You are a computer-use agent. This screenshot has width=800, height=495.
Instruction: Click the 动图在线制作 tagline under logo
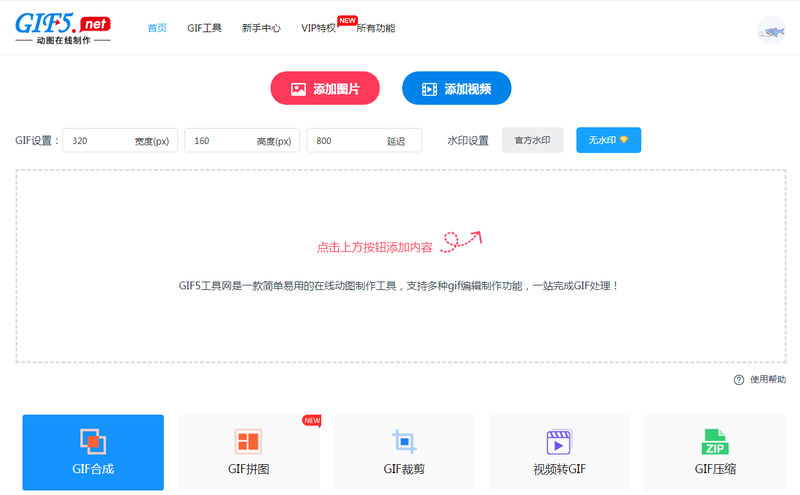pos(63,40)
